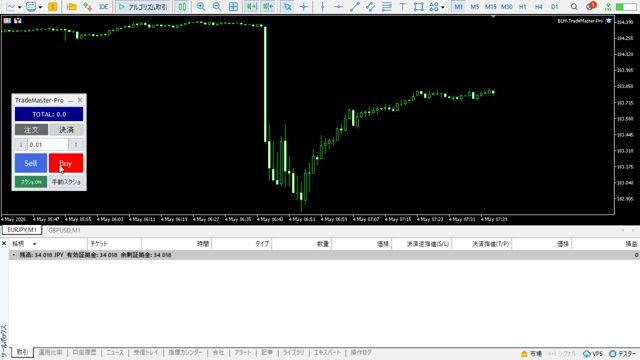640x360 pixels.
Task: Click the red Buy button
Action: pyautogui.click(x=66, y=163)
